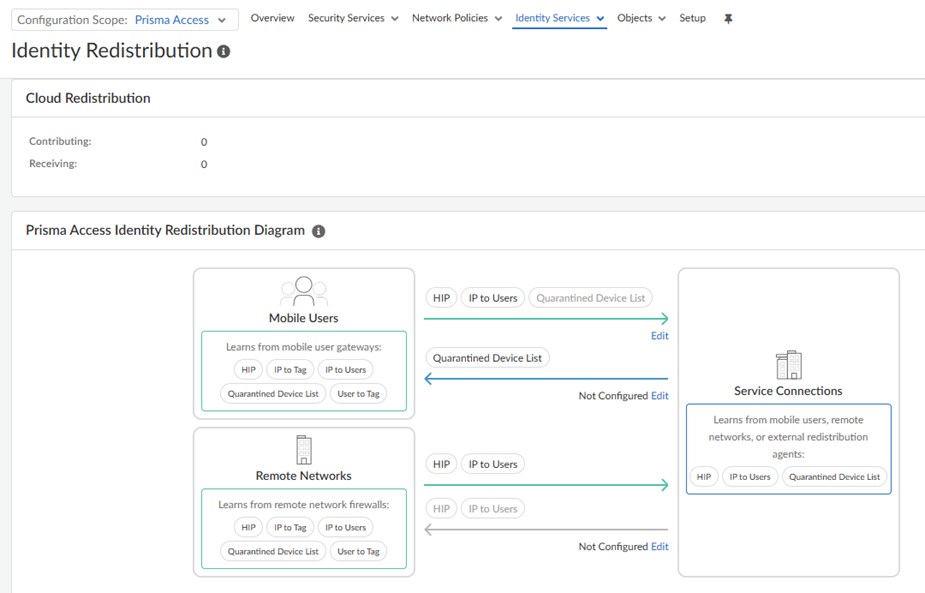Image resolution: width=925 pixels, height=593 pixels.
Task: Click User to Tag chip in Mobile Users box
Action: pos(358,394)
